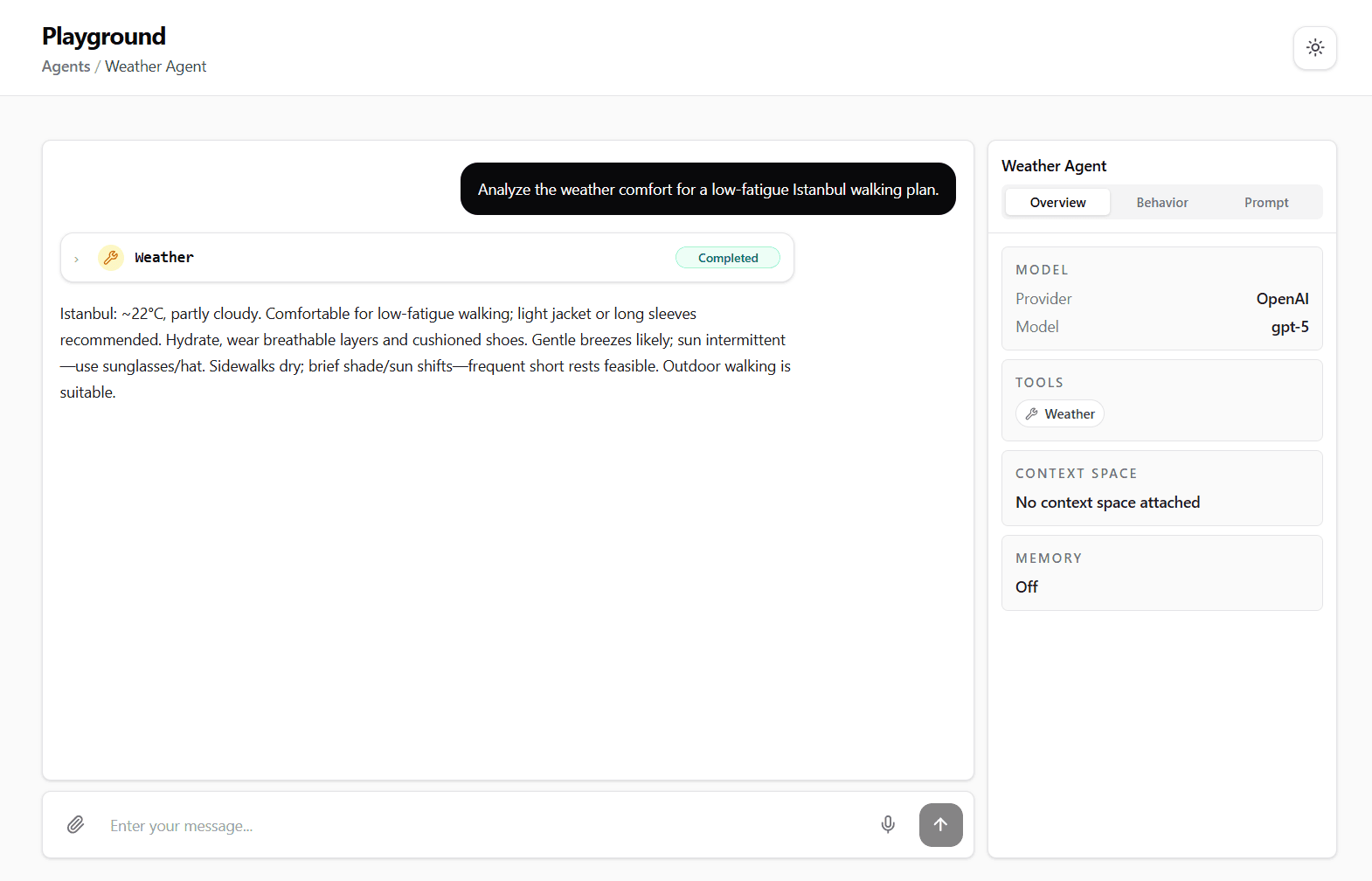Click the CONTEXT SPACE section header
Screen dimensions: 1372x881
[1076, 474]
